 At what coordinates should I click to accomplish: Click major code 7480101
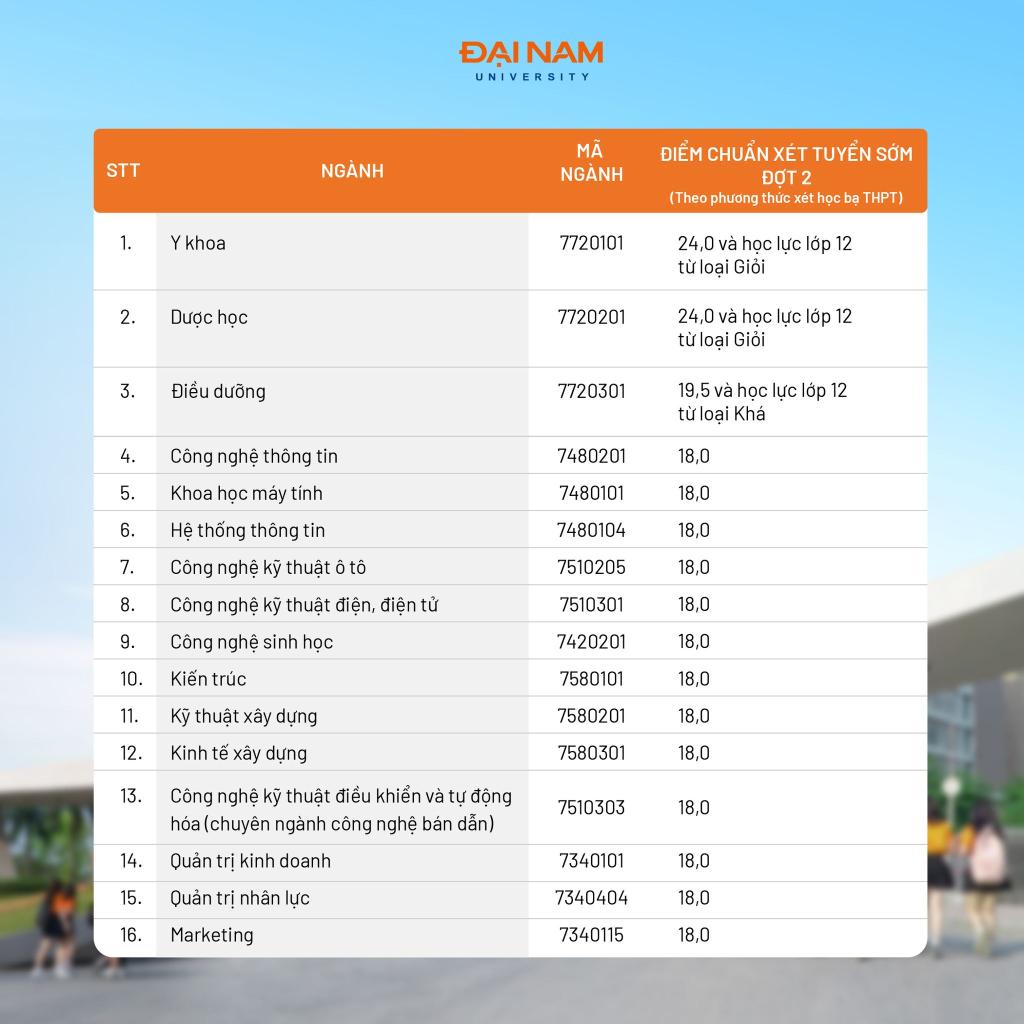point(591,493)
